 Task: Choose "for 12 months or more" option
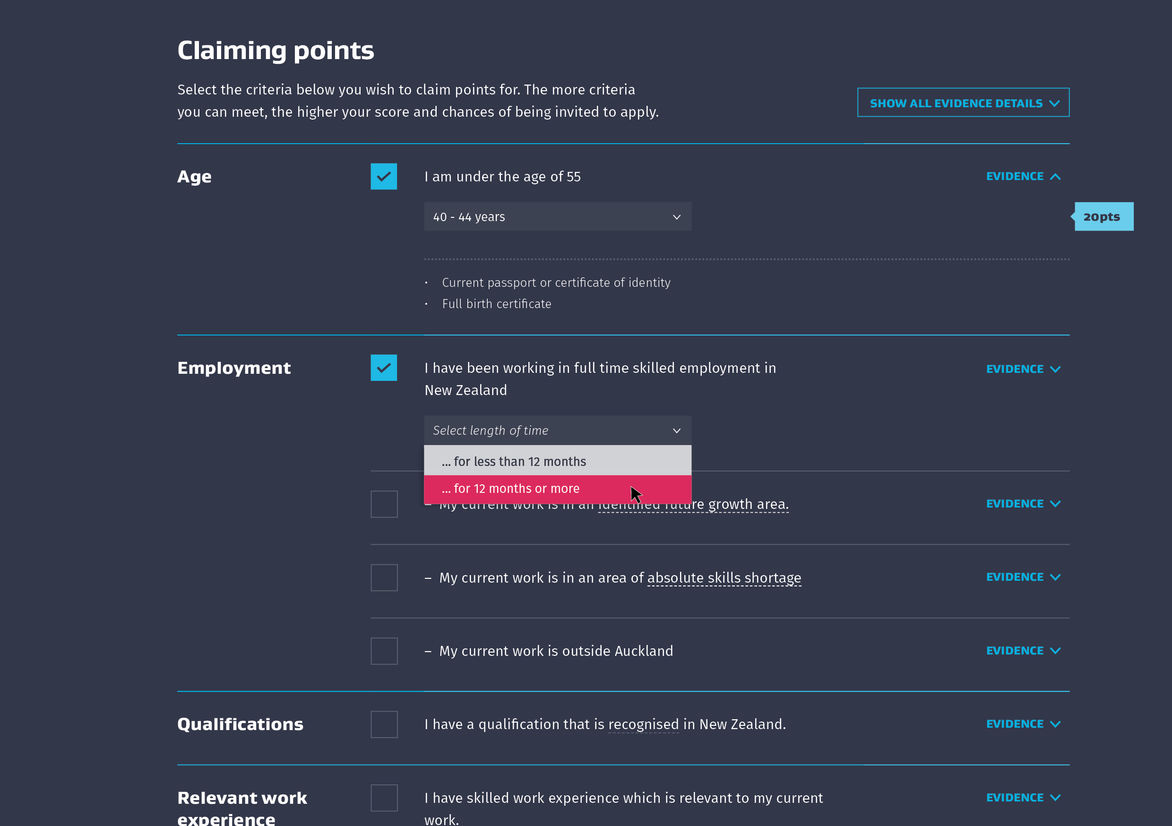(x=557, y=489)
